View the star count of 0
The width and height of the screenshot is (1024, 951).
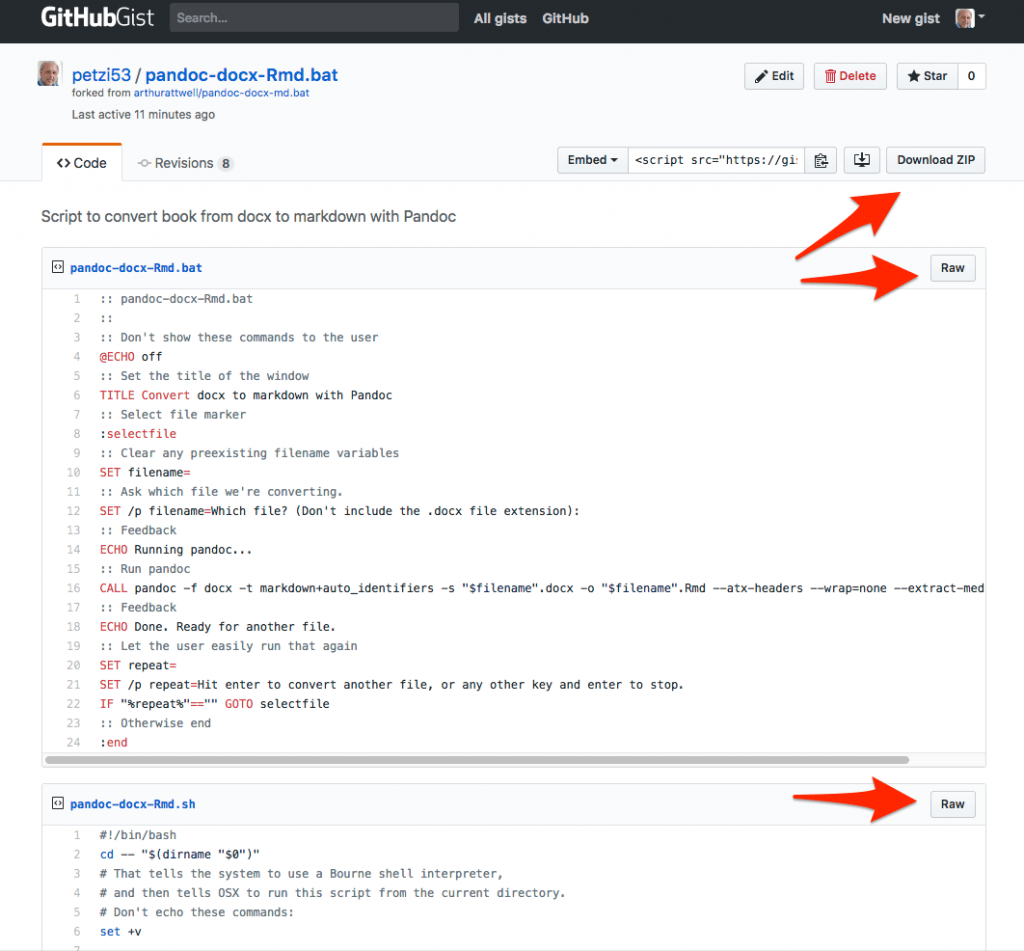point(971,76)
